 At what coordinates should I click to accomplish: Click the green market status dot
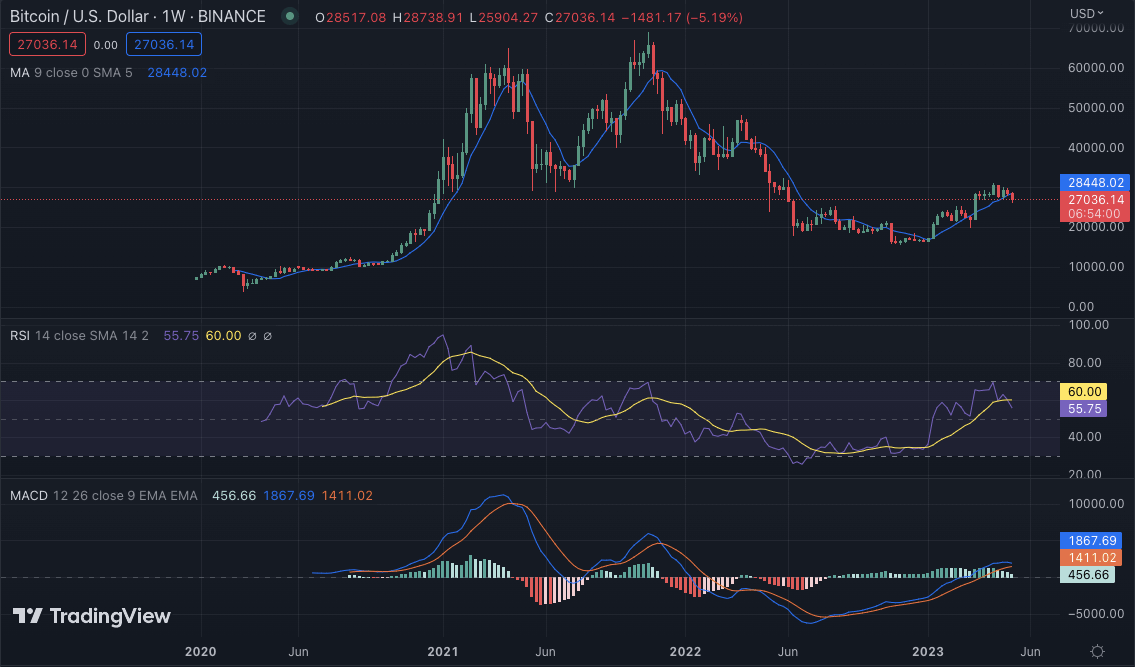click(x=290, y=16)
